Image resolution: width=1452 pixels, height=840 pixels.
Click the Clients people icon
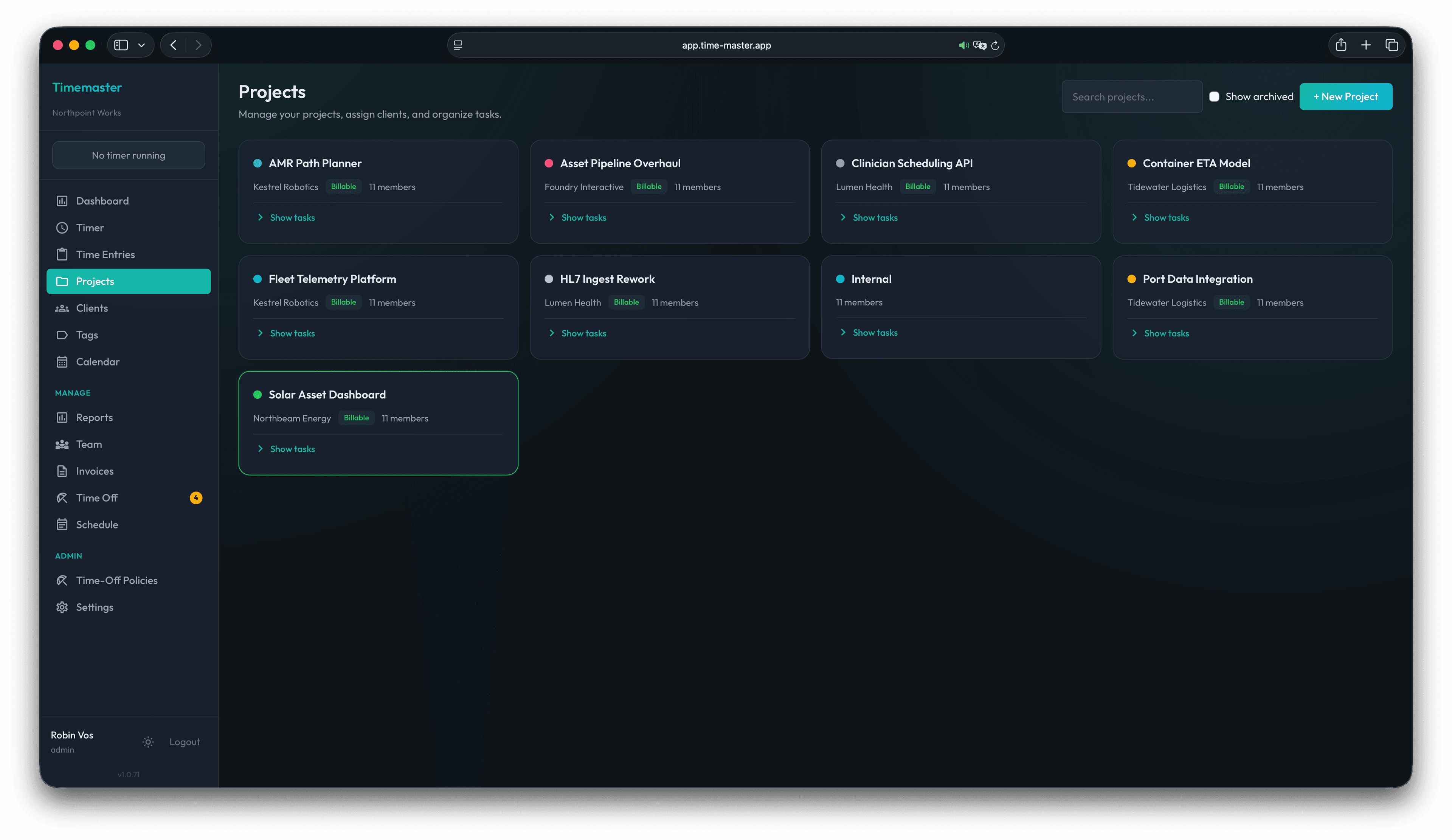coord(62,308)
